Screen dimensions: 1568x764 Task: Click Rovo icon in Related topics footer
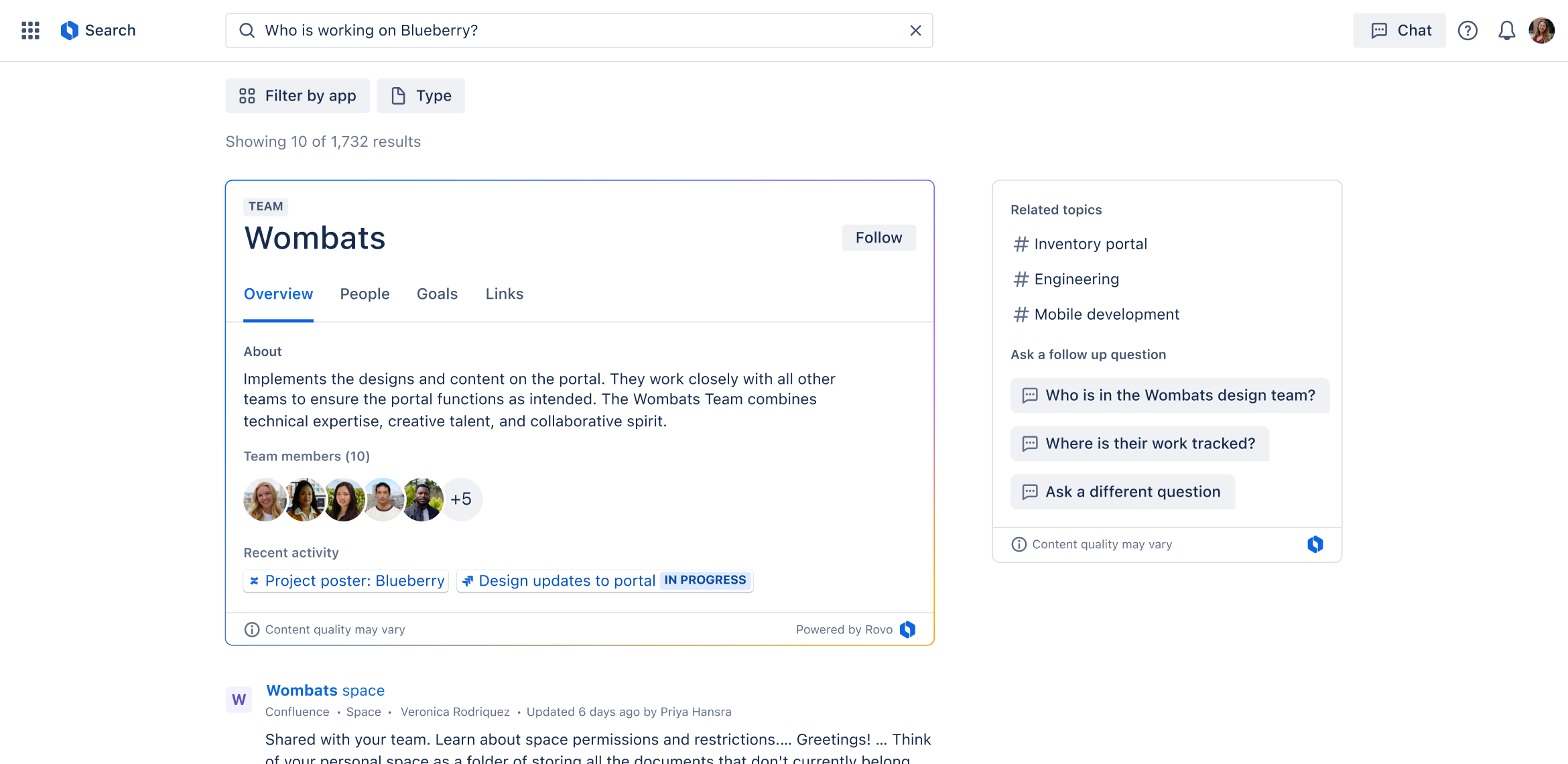pos(1315,544)
